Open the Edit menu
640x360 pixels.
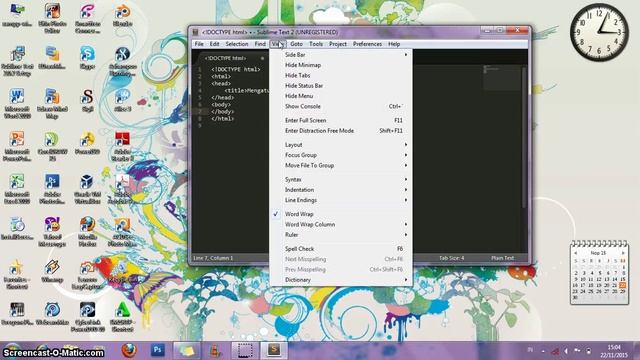coord(214,44)
